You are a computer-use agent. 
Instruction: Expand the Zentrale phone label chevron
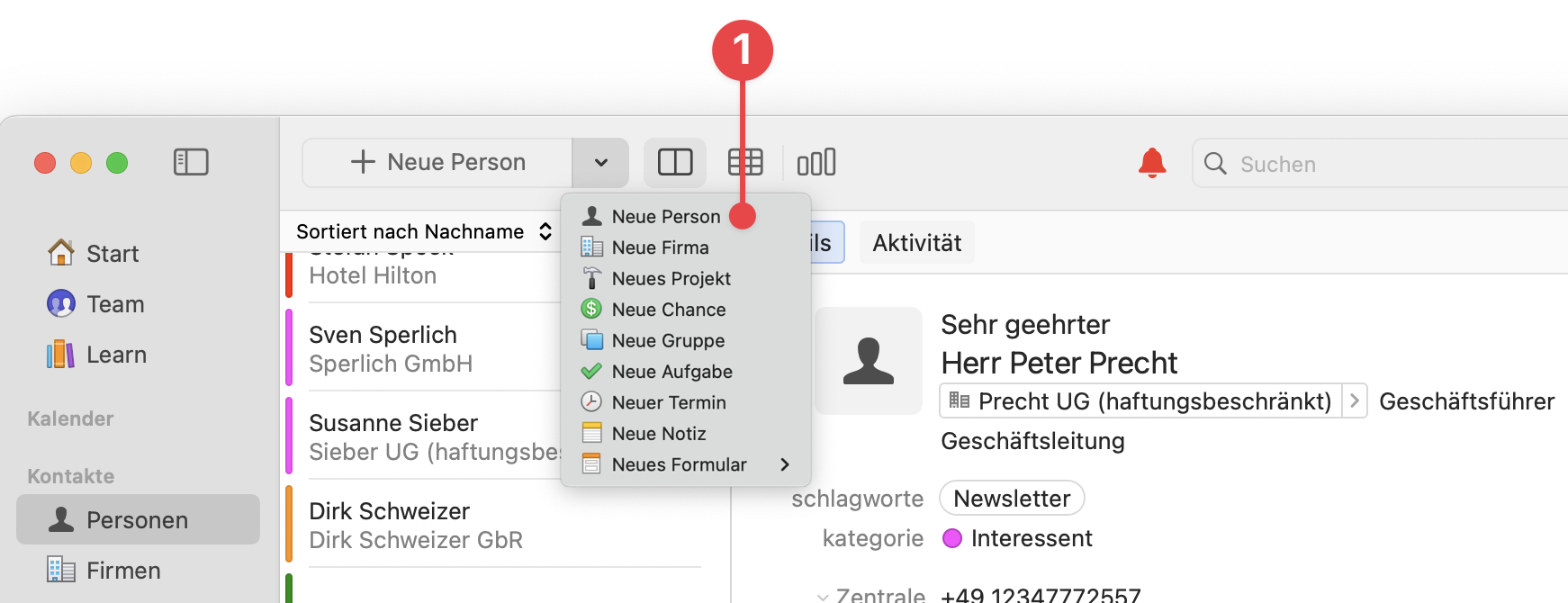point(822,596)
